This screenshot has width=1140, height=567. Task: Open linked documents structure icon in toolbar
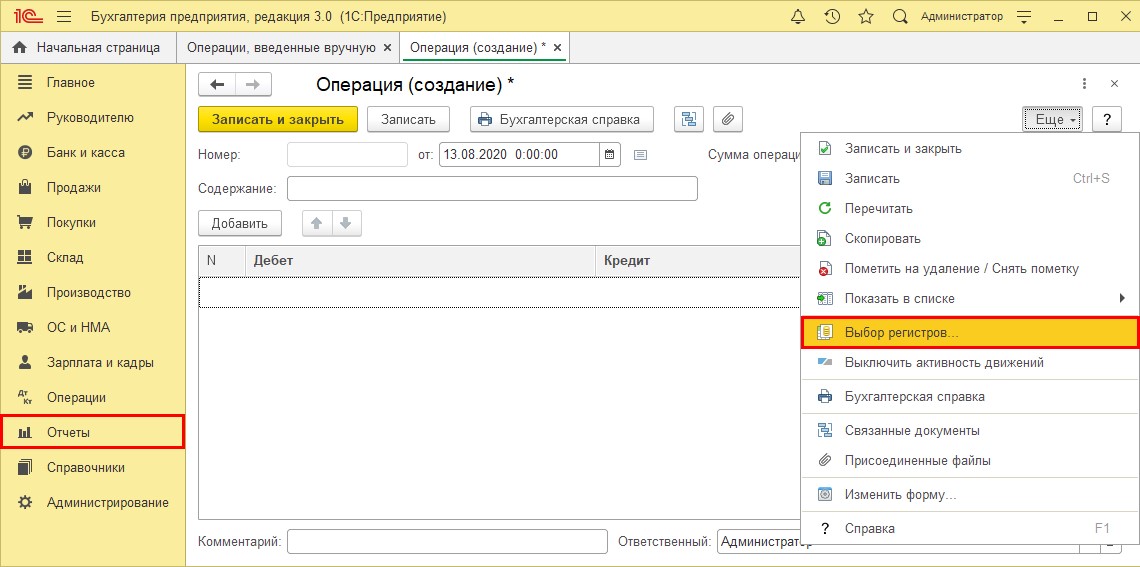pyautogui.click(x=689, y=119)
